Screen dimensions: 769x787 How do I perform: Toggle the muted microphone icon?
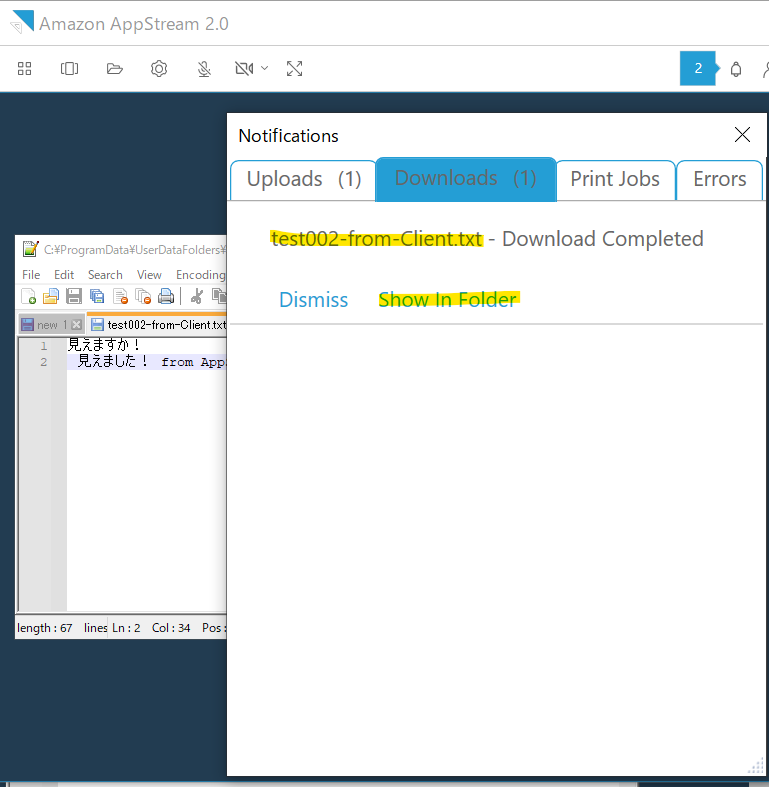tap(204, 69)
